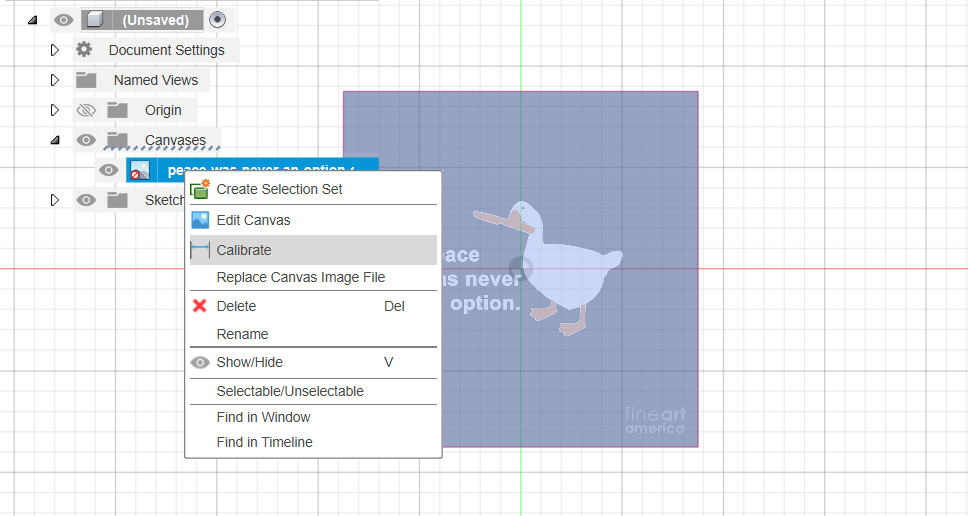The image size is (968, 516).
Task: Toggle visibility eye of the (Unsaved) component
Action: click(x=63, y=20)
